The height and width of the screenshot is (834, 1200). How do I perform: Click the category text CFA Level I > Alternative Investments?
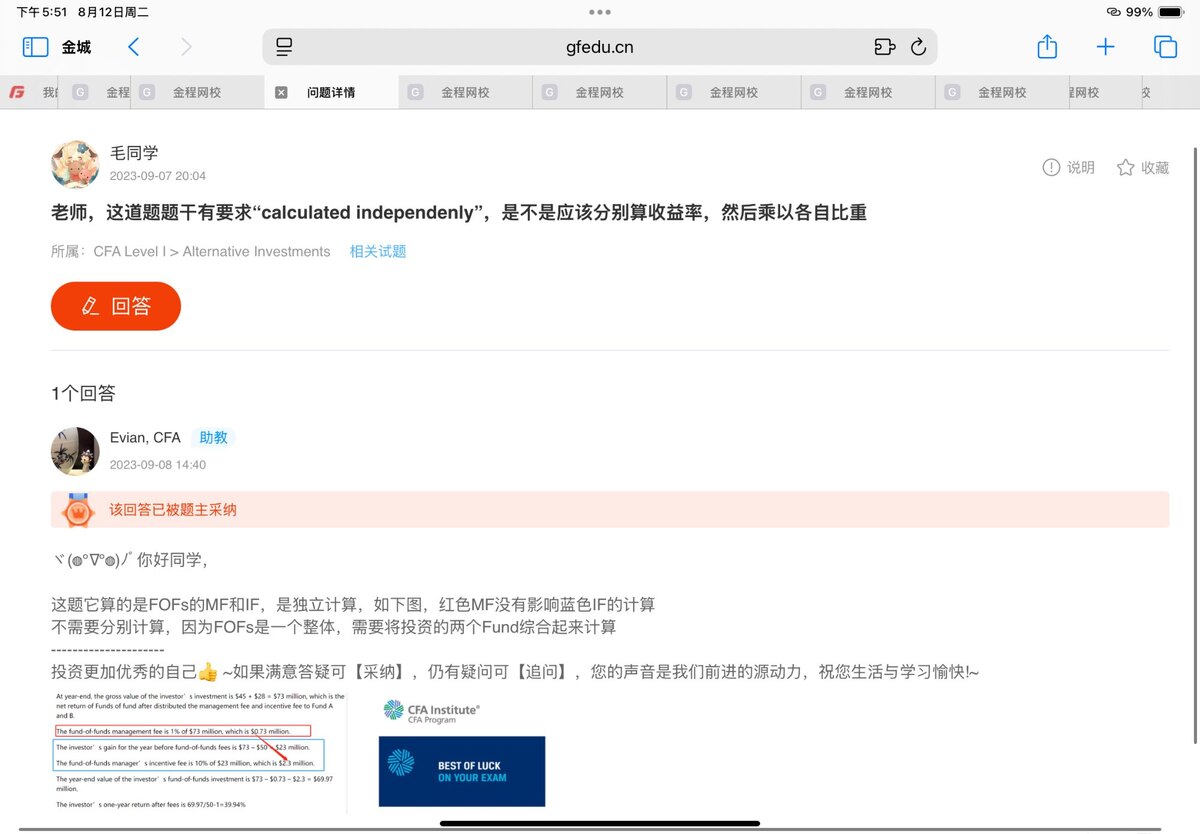(x=212, y=251)
